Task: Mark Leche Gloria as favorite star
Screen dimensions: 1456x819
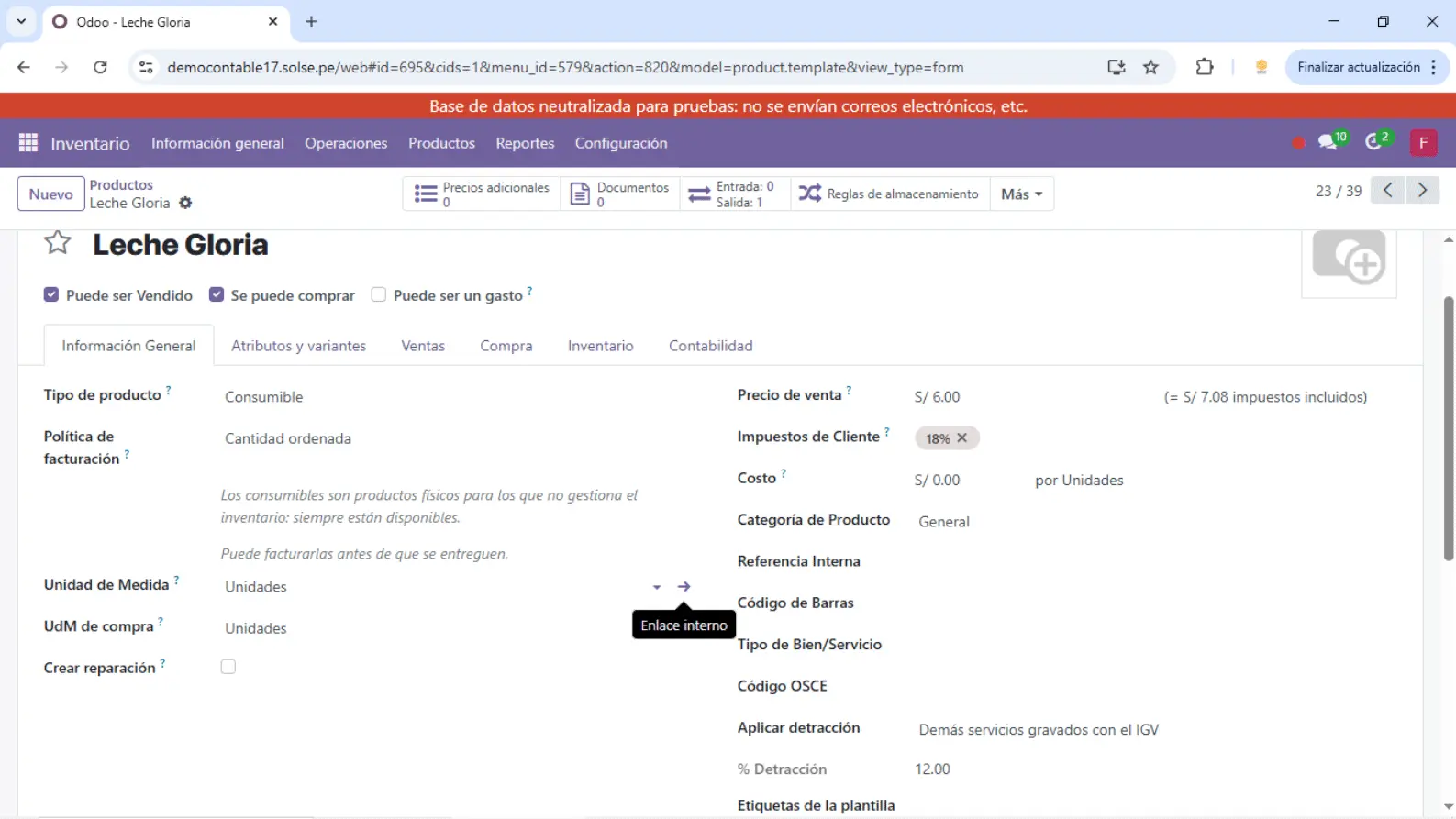Action: click(x=58, y=243)
